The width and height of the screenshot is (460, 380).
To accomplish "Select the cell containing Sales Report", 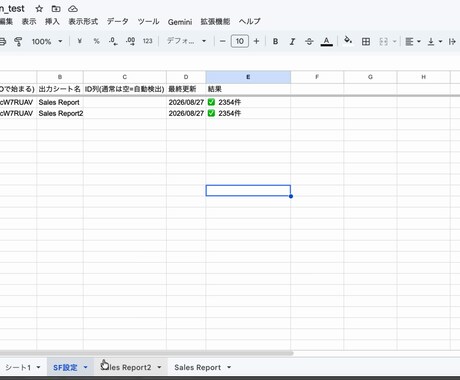I will click(60, 102).
